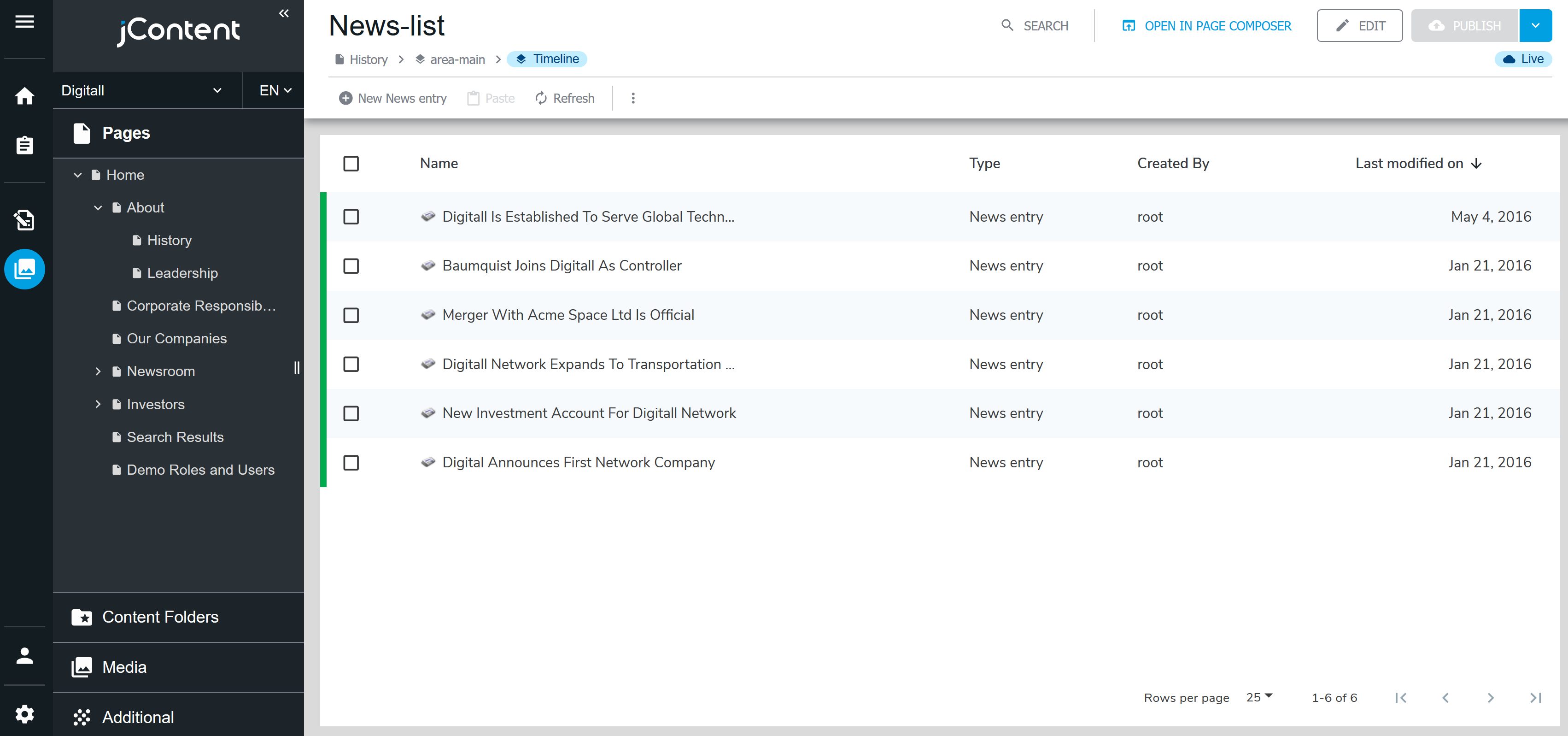
Task: Check the Baumquist Joins Digitall row checkbox
Action: tap(351, 266)
